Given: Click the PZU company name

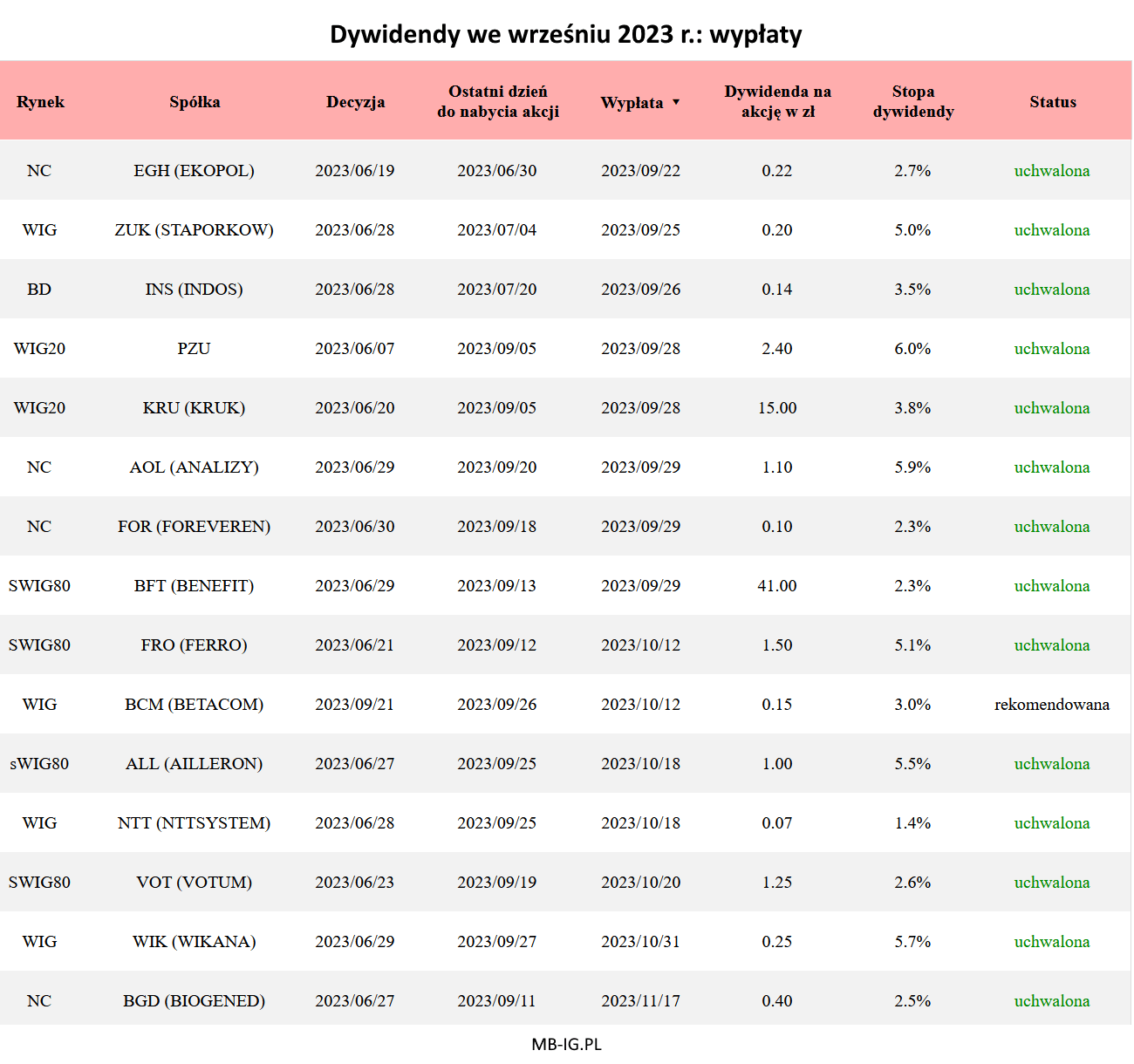Looking at the screenshot, I should point(194,349).
